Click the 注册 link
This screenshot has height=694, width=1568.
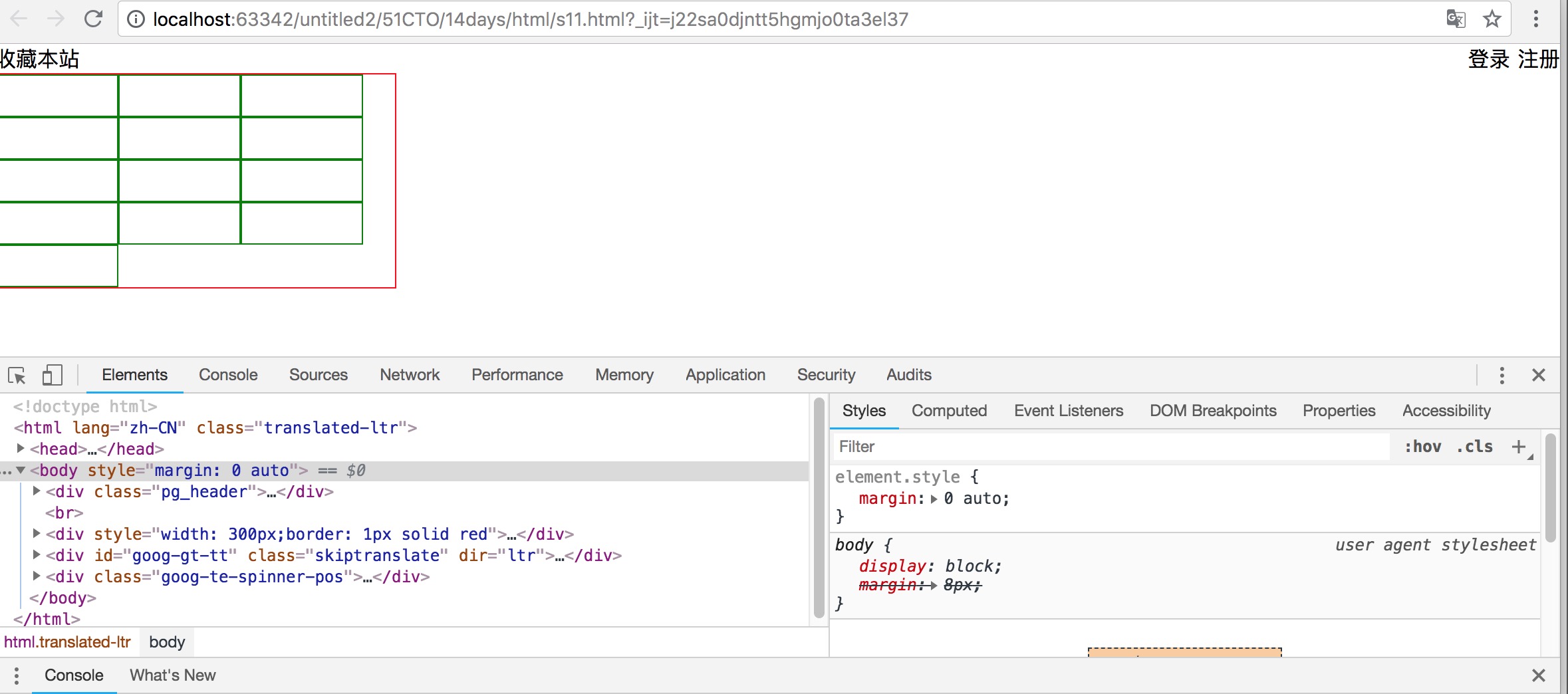[x=1538, y=59]
